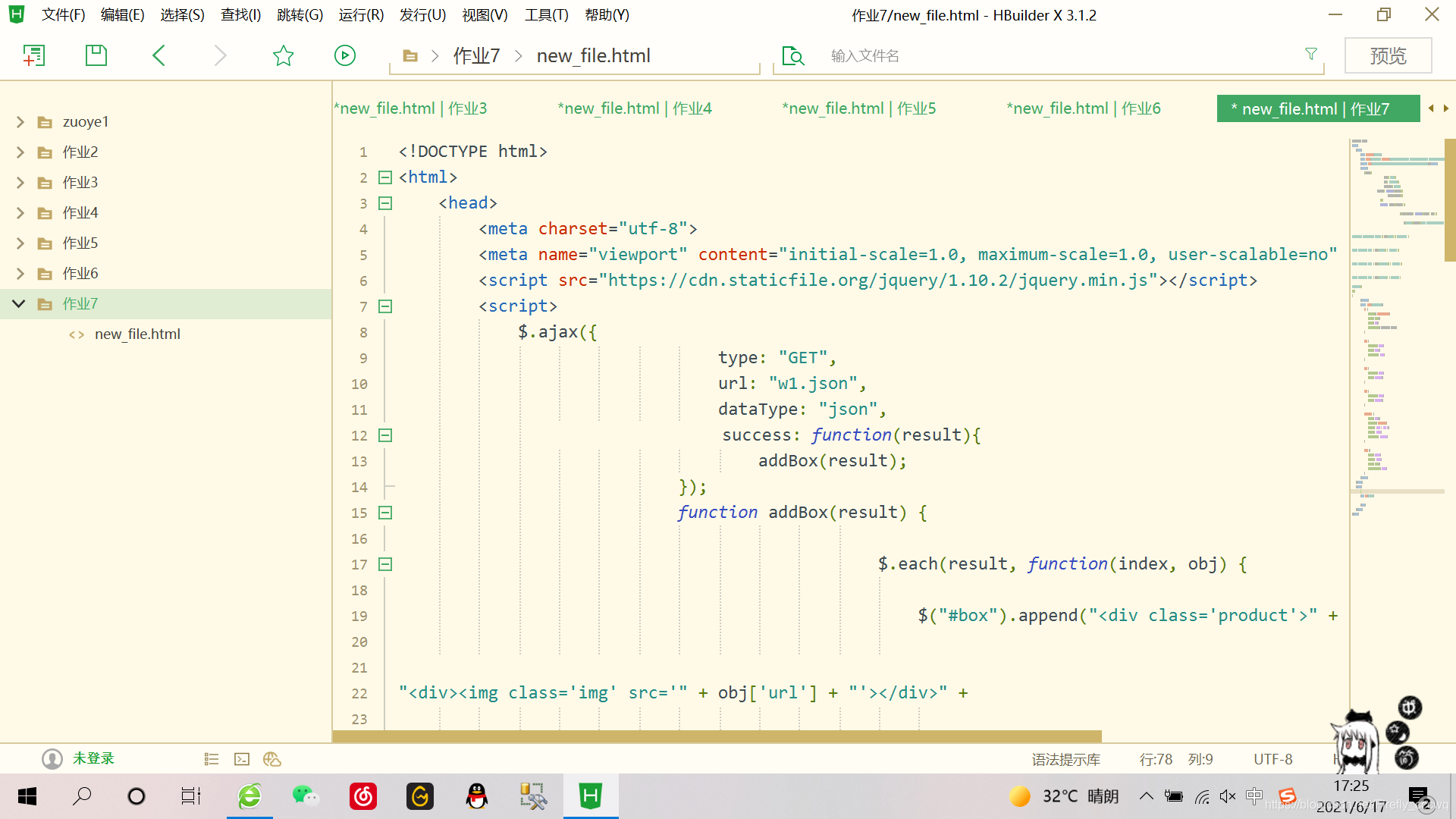The width and height of the screenshot is (1456, 819).
Task: Switch to new_file.html 作业5 tab
Action: pos(859,108)
